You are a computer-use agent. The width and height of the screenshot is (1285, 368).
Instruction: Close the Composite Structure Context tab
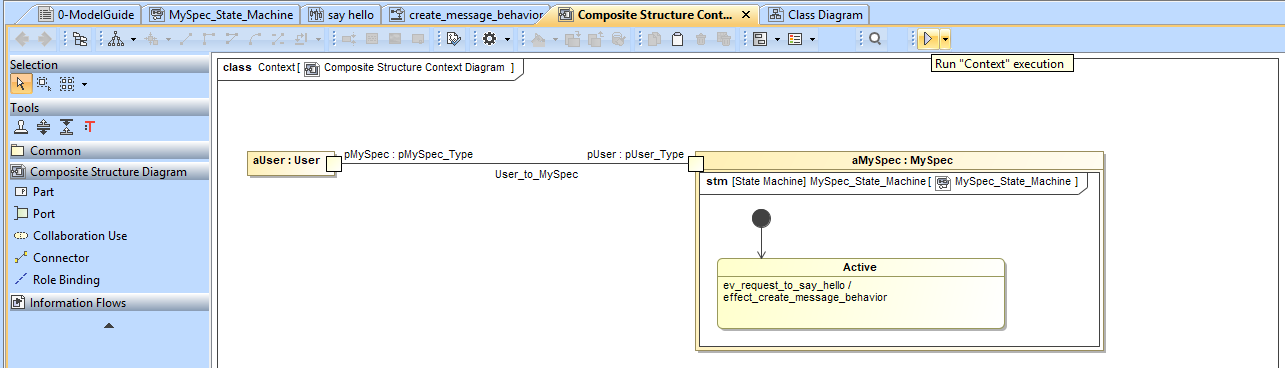(746, 15)
